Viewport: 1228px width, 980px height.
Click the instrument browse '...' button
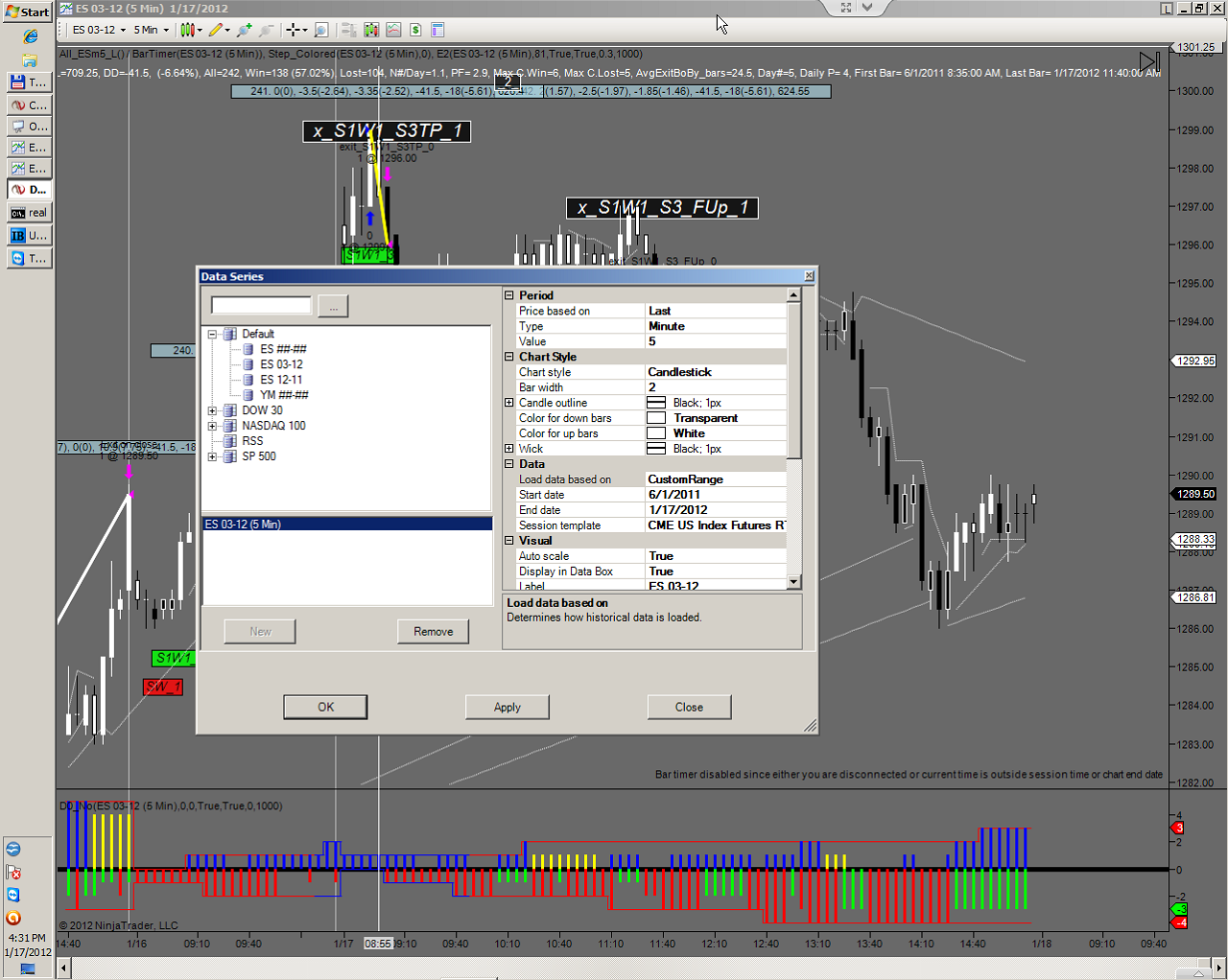tap(333, 306)
